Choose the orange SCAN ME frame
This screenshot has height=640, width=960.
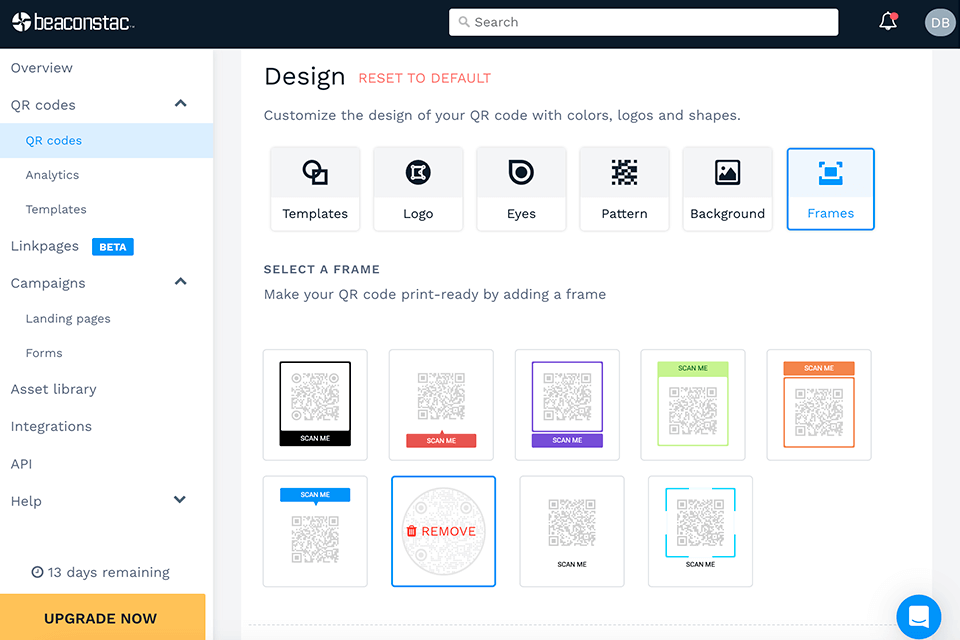819,405
